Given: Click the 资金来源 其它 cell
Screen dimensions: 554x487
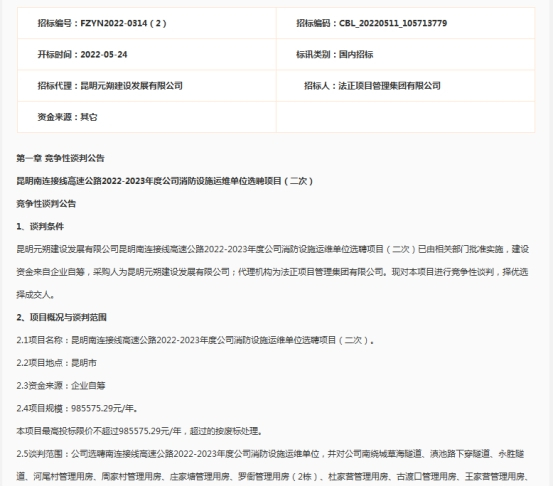Looking at the screenshot, I should [147, 117].
